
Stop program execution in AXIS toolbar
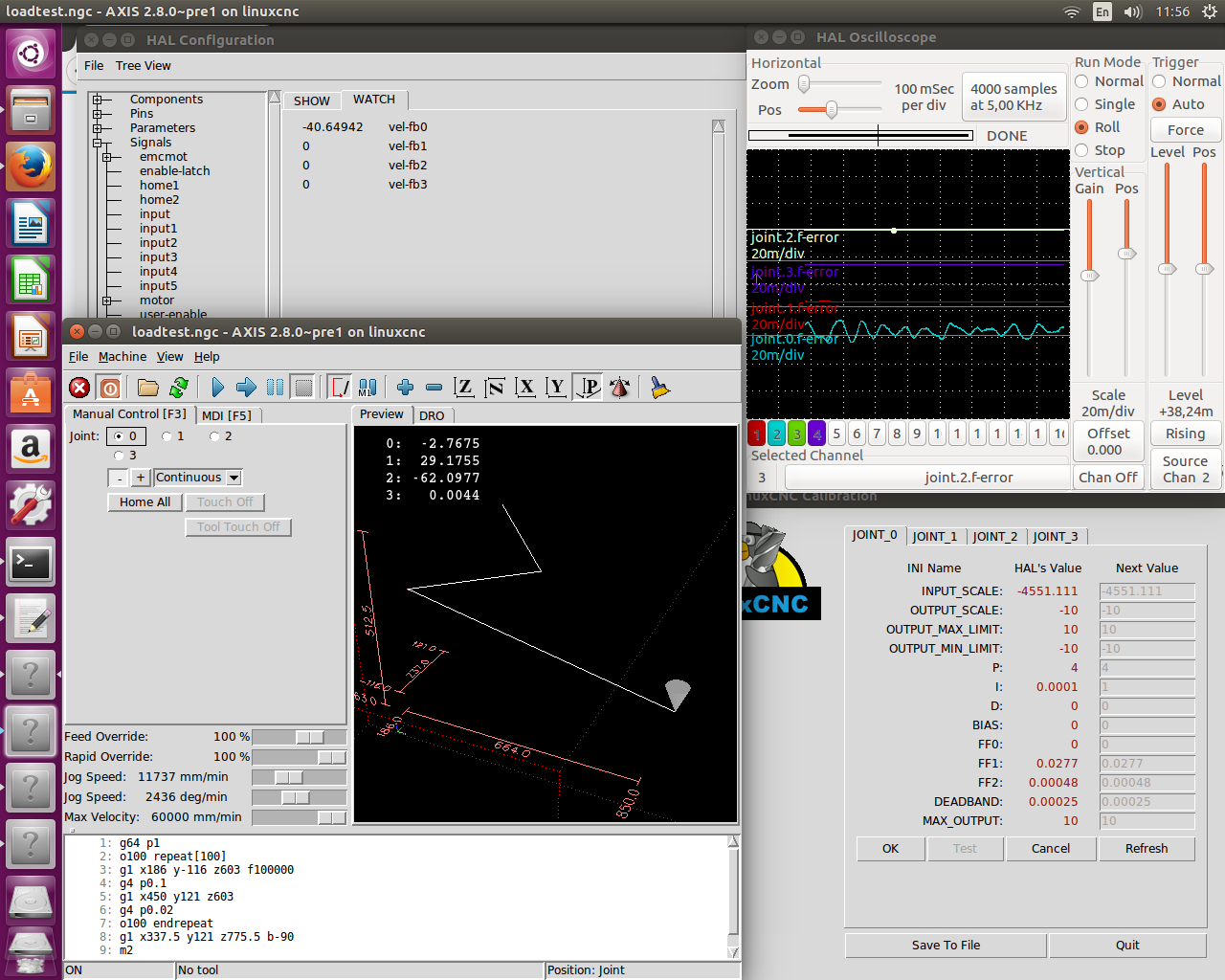click(303, 387)
